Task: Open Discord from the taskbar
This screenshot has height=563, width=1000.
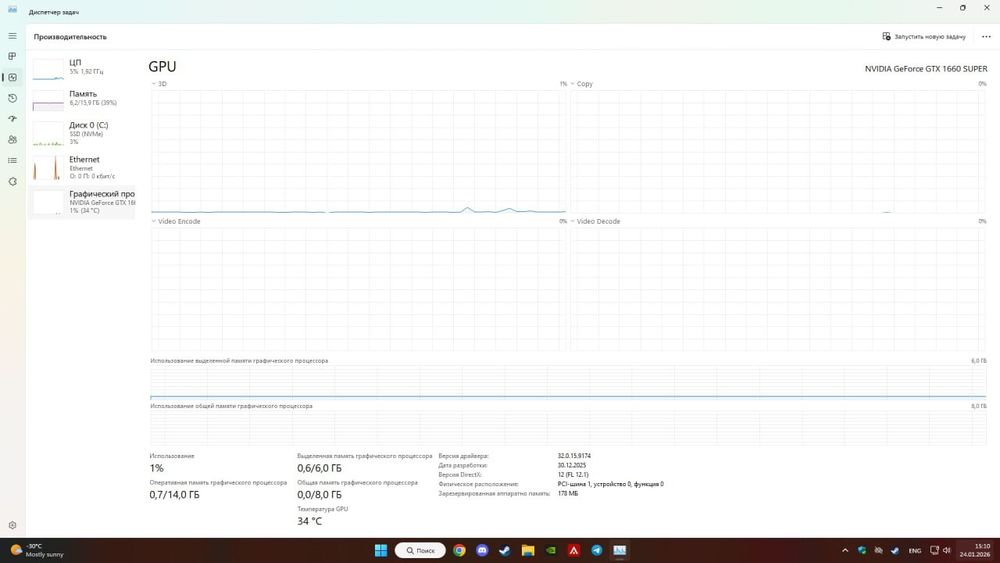Action: pos(482,550)
